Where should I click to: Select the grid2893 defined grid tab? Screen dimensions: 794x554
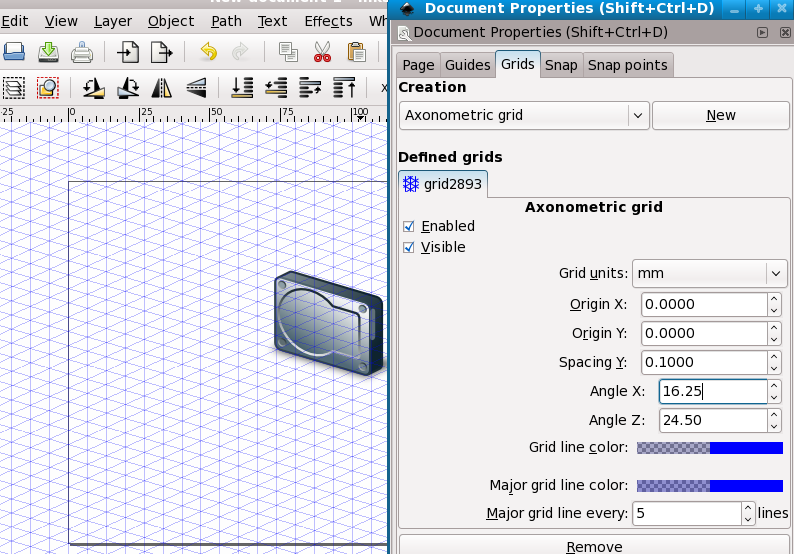[x=443, y=184]
